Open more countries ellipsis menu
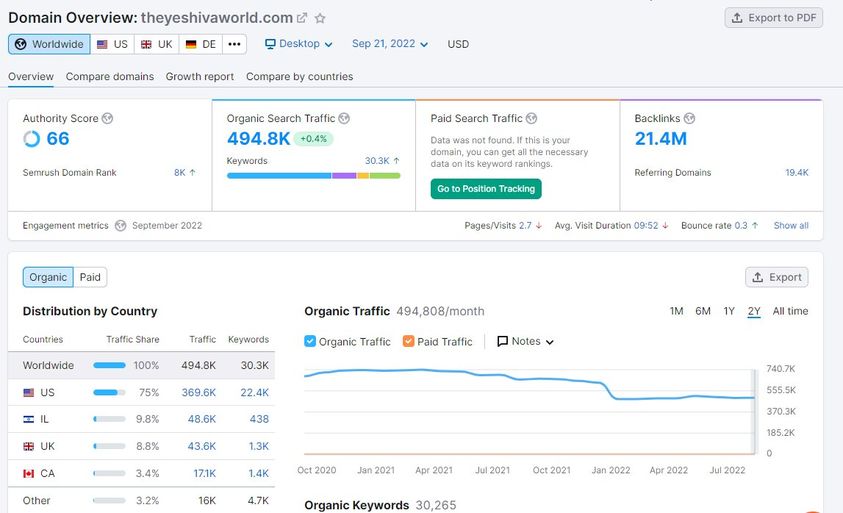This screenshot has width=843, height=513. click(x=234, y=44)
